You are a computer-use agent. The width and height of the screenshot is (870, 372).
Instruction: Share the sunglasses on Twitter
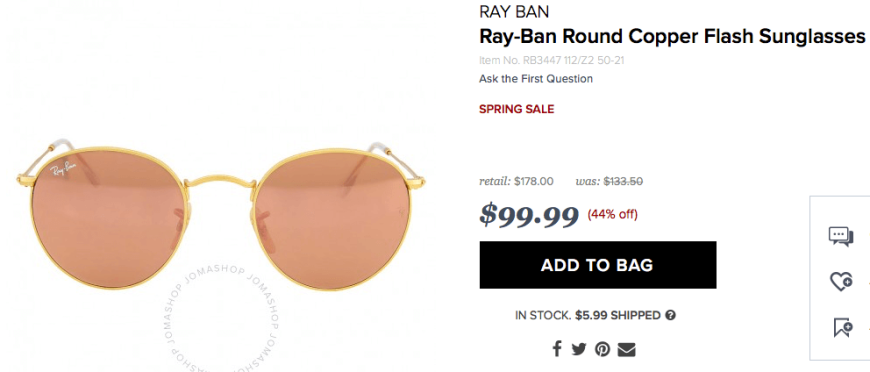(x=579, y=349)
